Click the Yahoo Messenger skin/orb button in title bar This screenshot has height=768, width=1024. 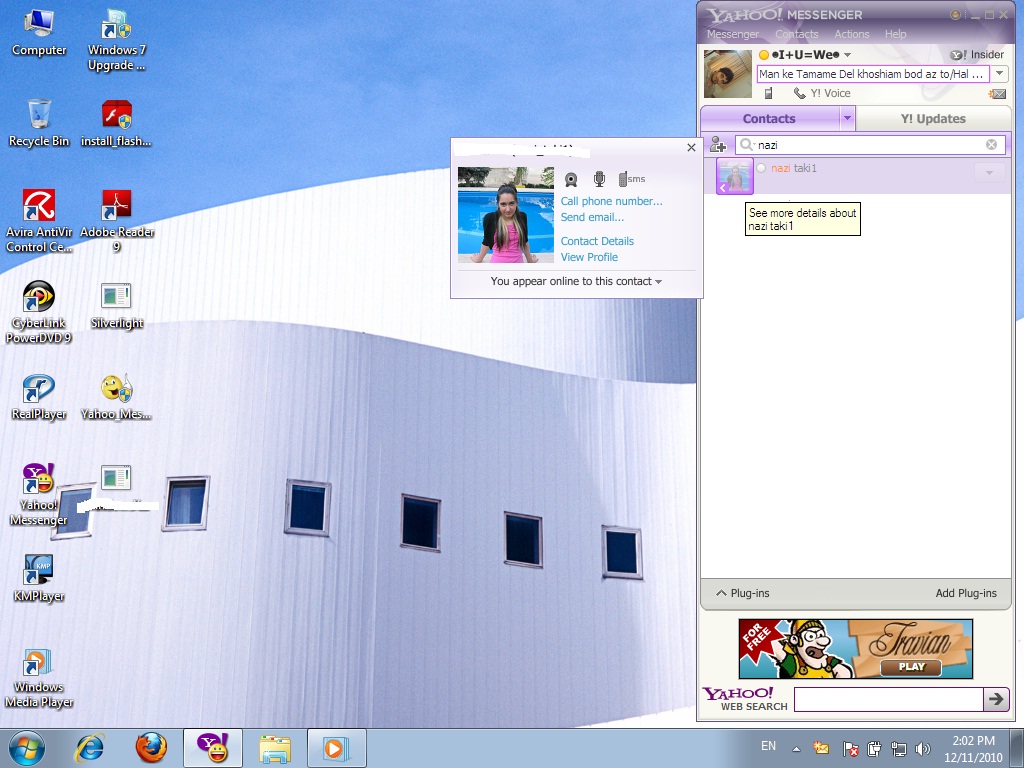coord(955,14)
